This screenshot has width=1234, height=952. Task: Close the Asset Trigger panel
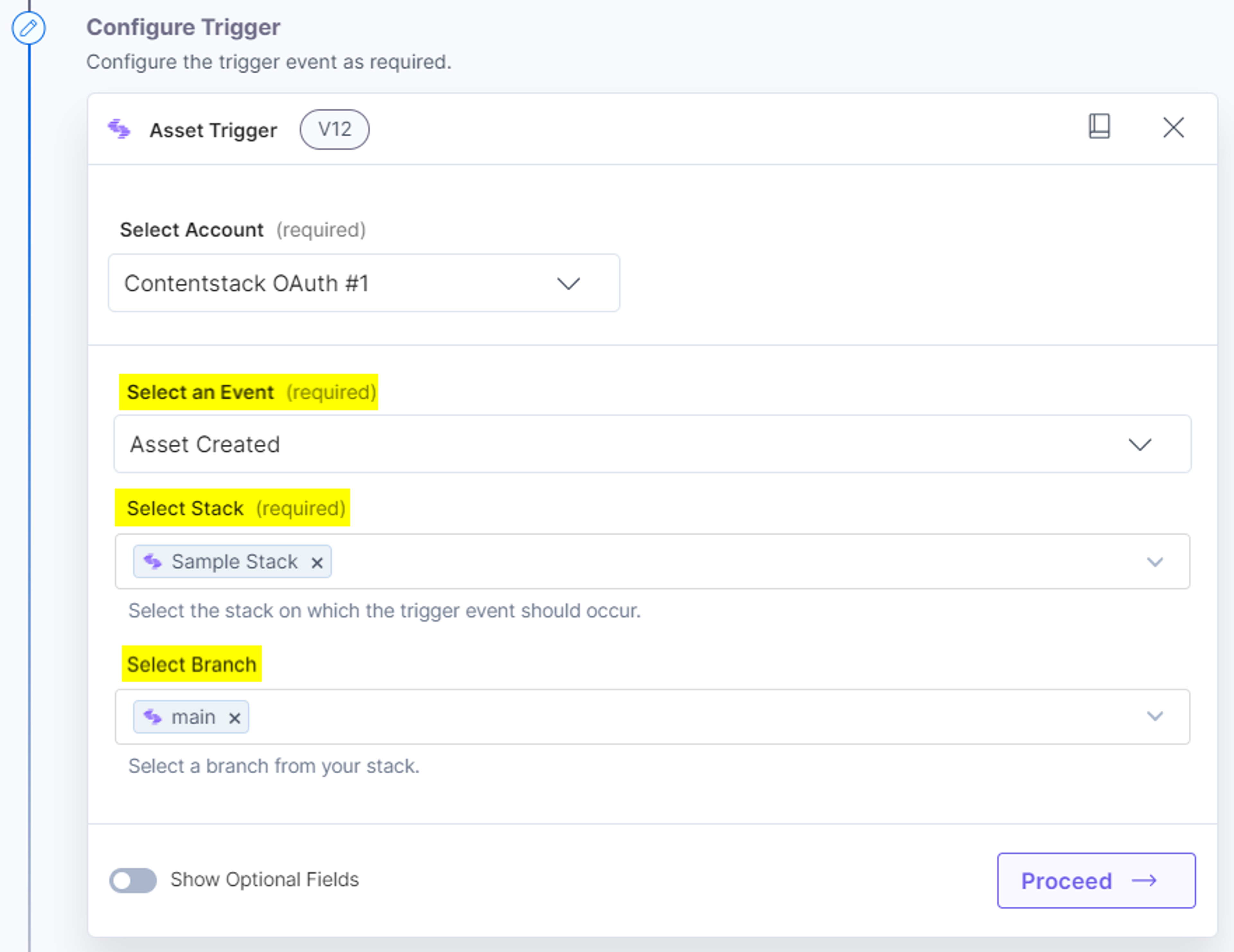click(1174, 128)
